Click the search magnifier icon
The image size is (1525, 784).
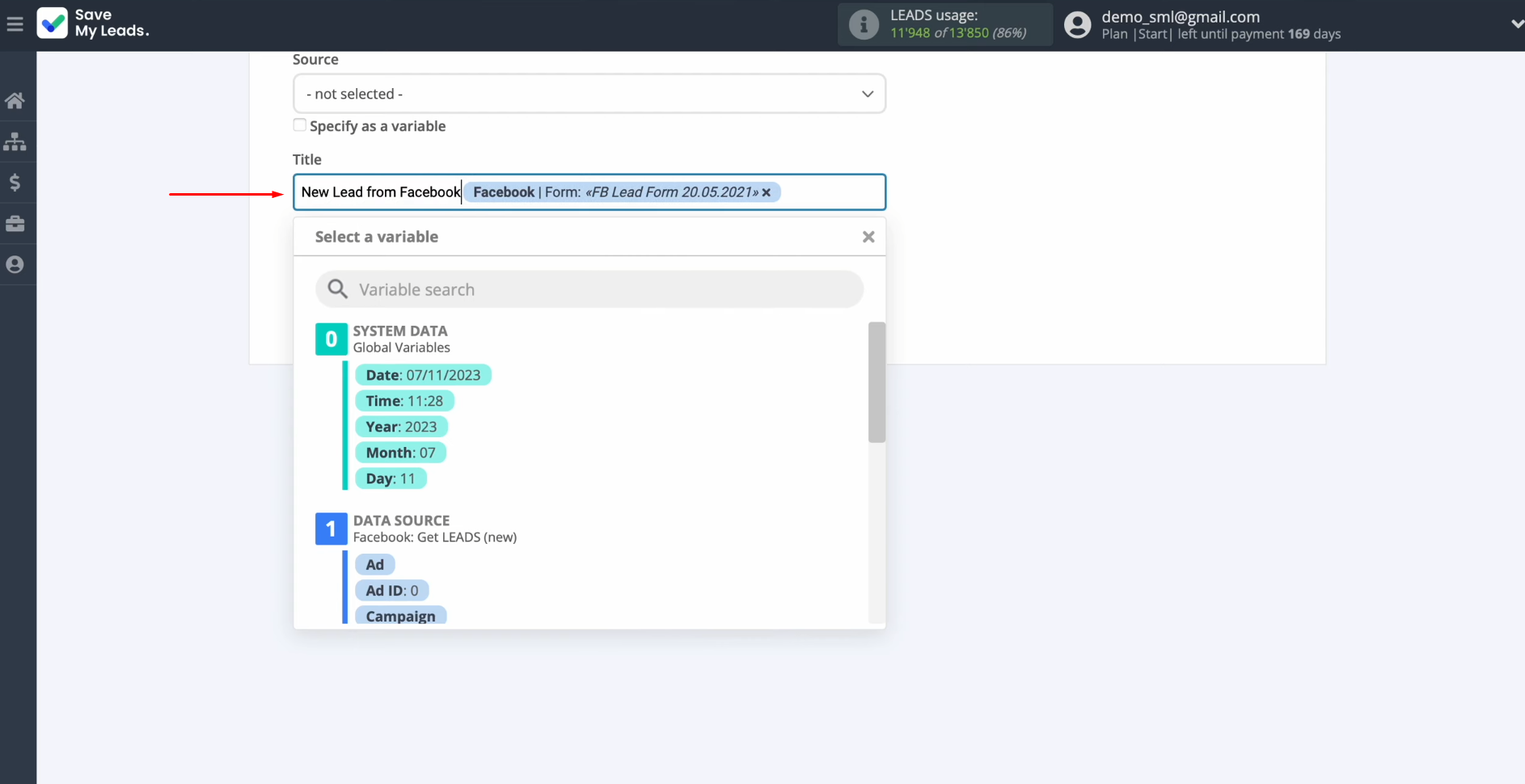tap(338, 289)
